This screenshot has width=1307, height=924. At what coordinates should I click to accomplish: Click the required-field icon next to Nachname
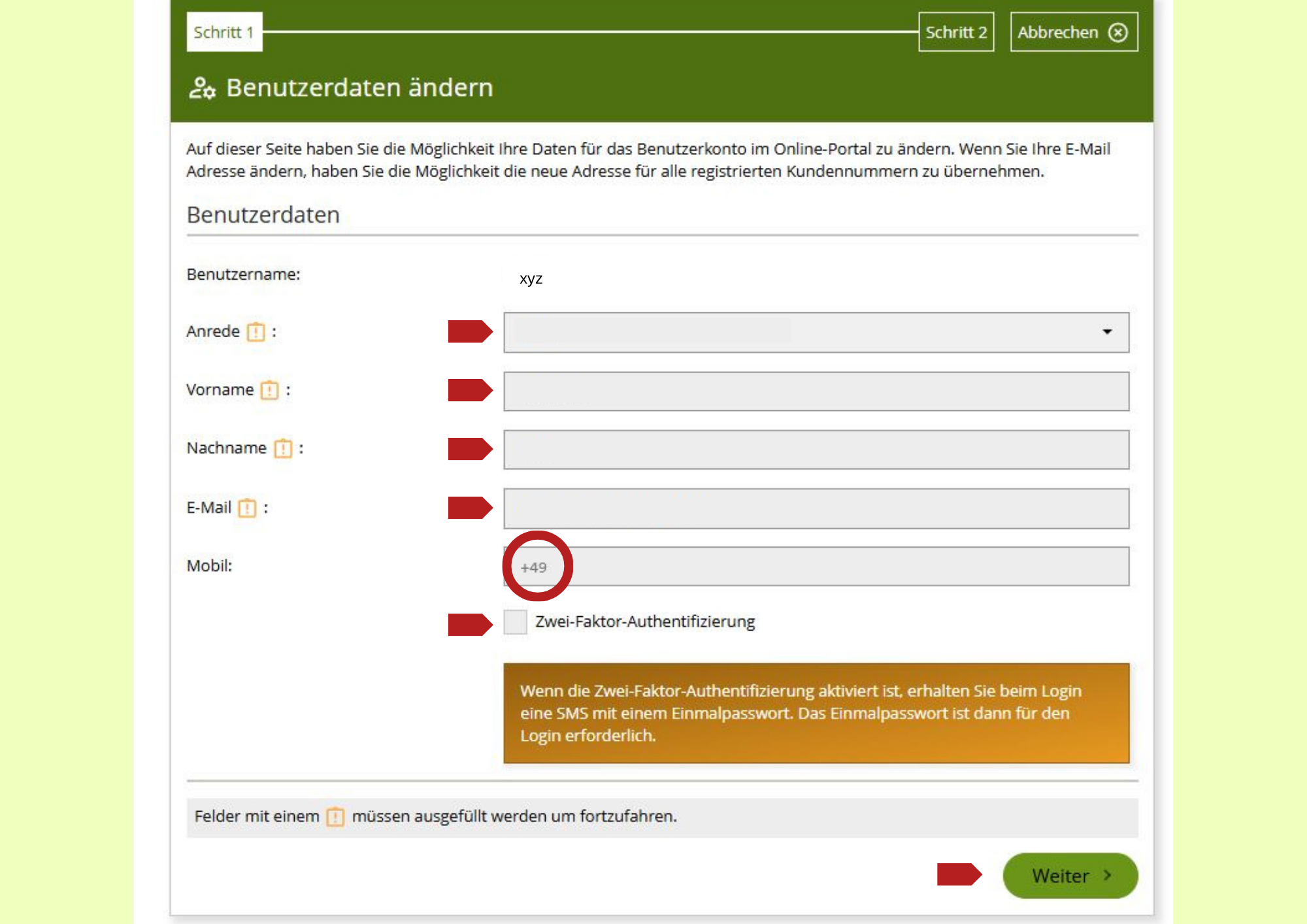click(x=283, y=448)
